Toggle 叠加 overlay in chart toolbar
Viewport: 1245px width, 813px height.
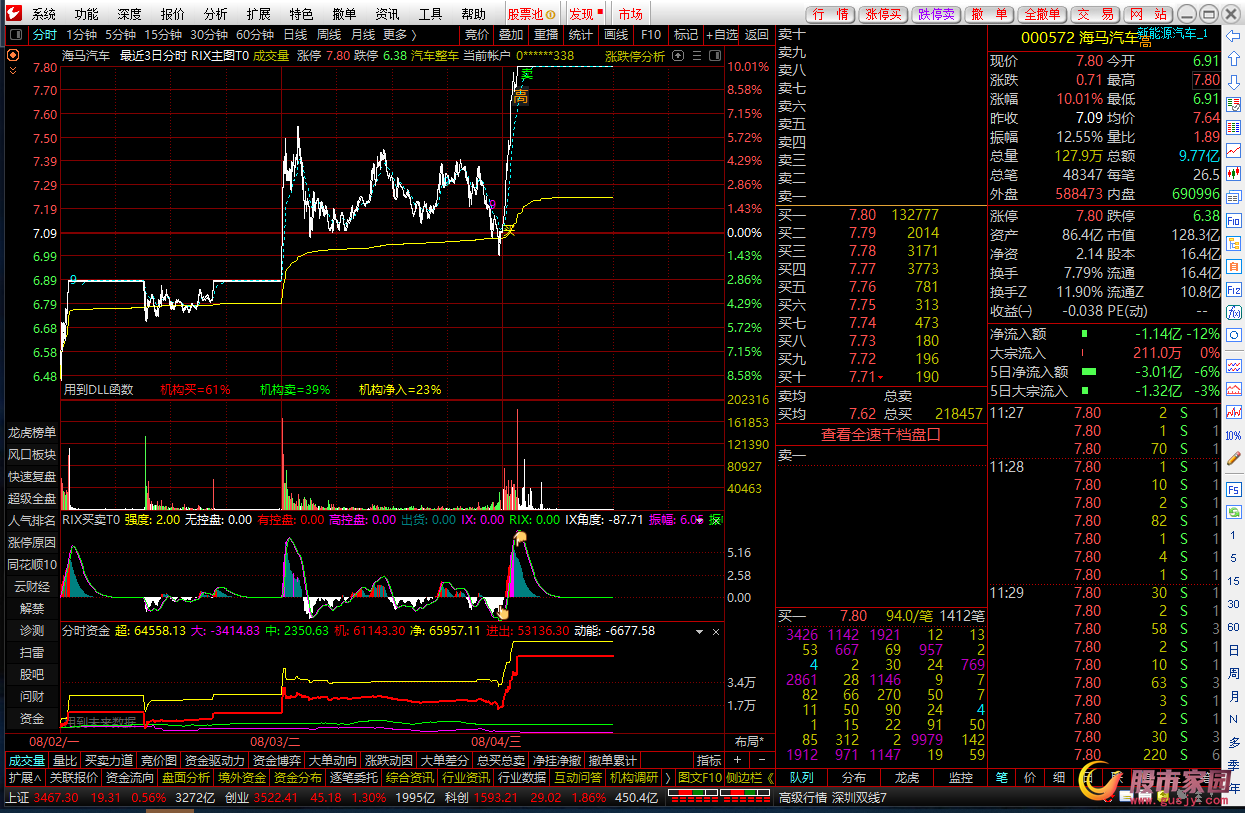[x=511, y=34]
